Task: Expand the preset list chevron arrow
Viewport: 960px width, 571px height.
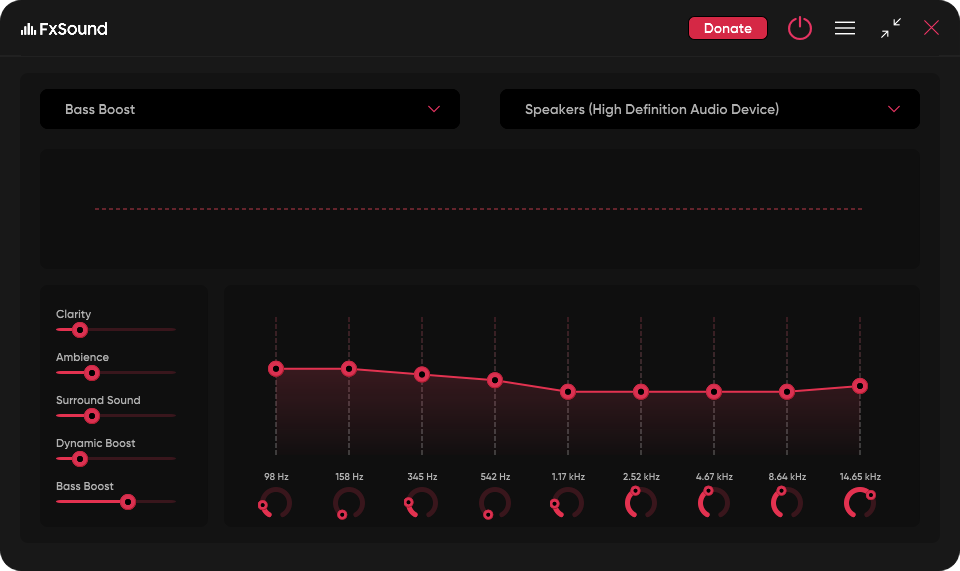Action: tap(434, 109)
